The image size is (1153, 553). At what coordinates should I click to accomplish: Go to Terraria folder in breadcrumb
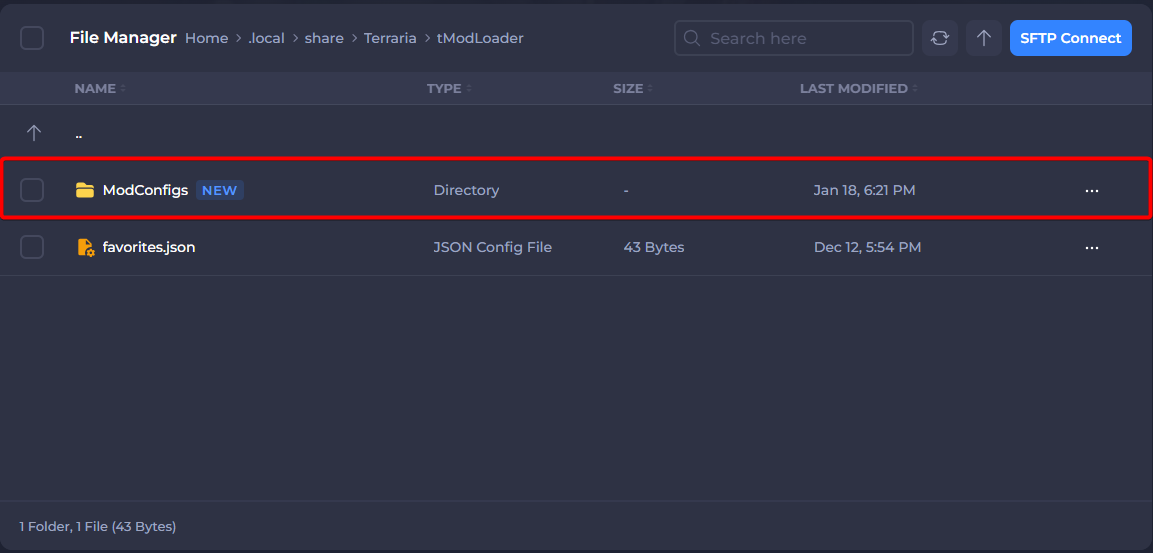[x=390, y=38]
